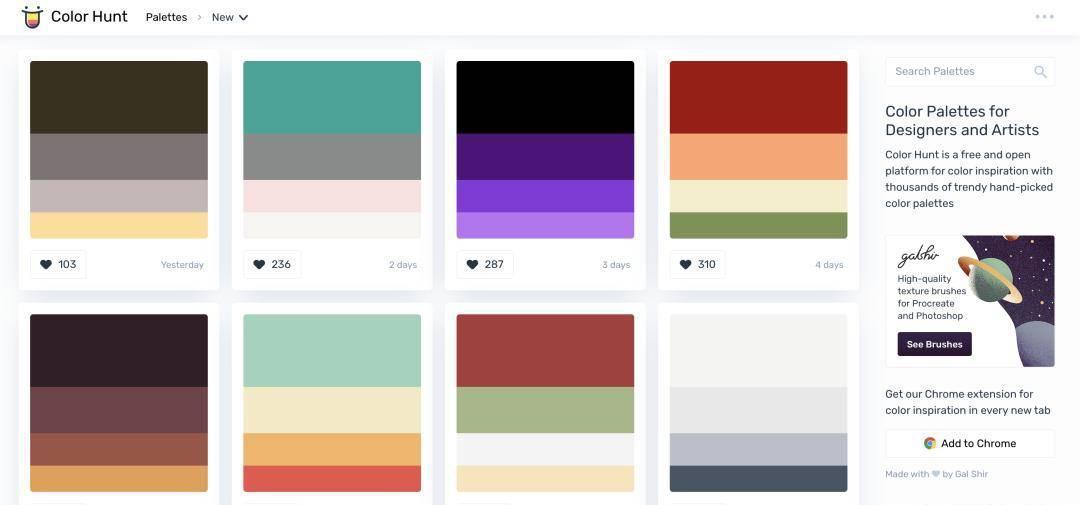Focus the Search Palettes field
The height and width of the screenshot is (505, 1080).
pos(970,72)
